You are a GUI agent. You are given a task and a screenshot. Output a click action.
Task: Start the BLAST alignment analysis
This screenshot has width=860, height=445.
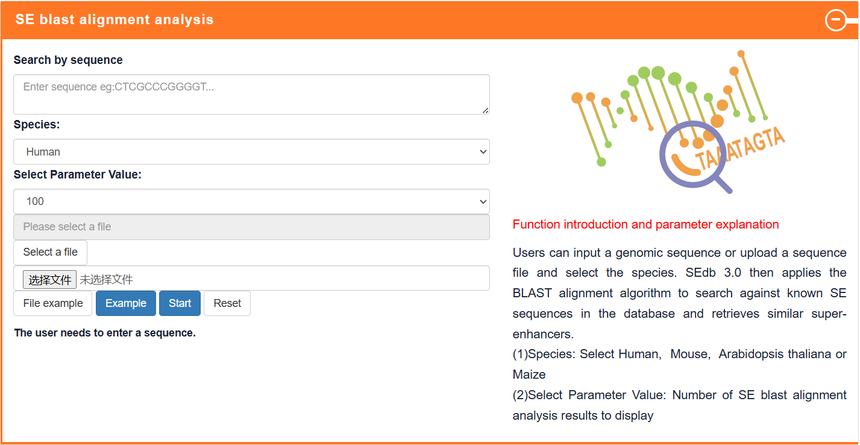(x=180, y=303)
